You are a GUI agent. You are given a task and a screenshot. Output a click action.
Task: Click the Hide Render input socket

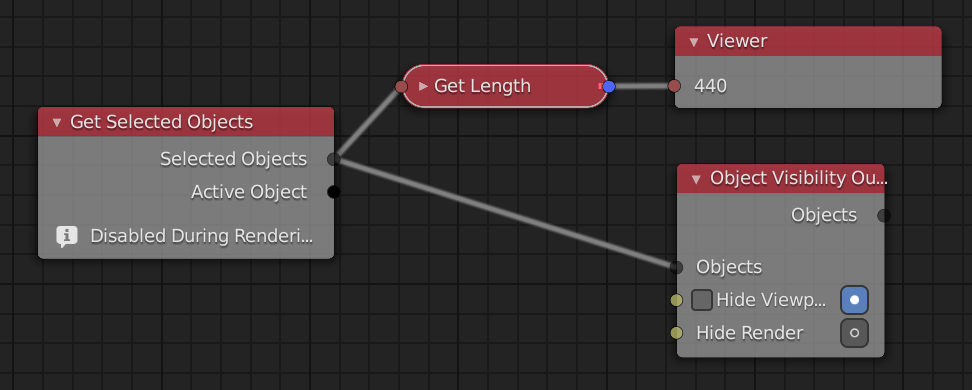pos(676,333)
